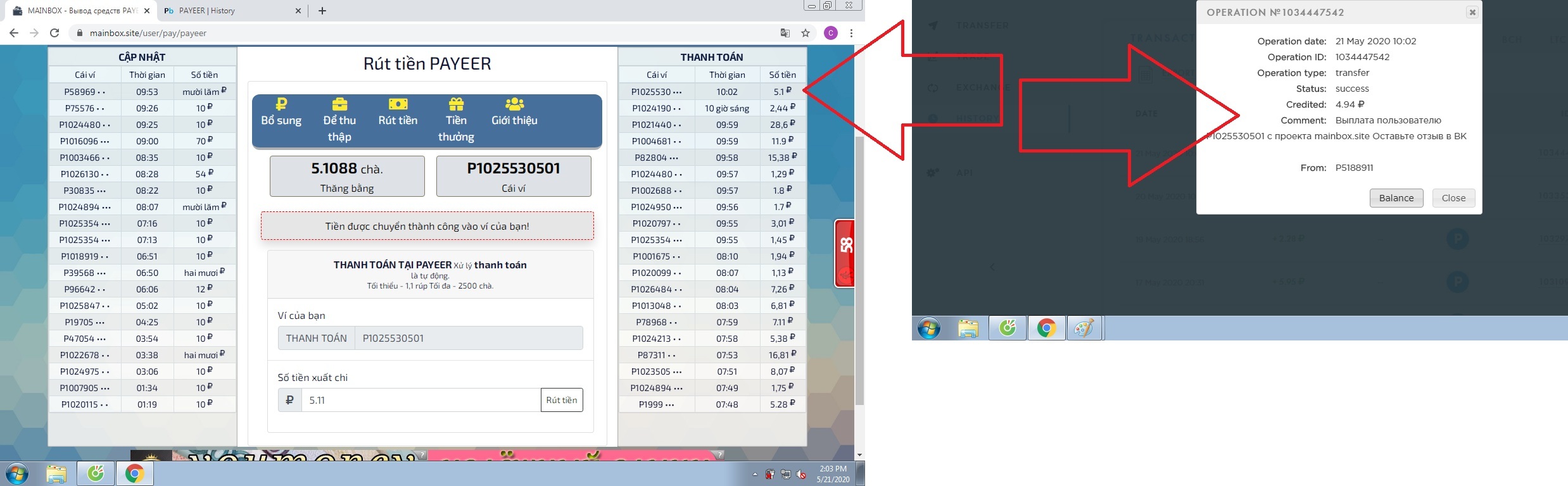Select the P87311 payment of 16,81
Viewport: 1568px width, 486px height.
tap(712, 355)
